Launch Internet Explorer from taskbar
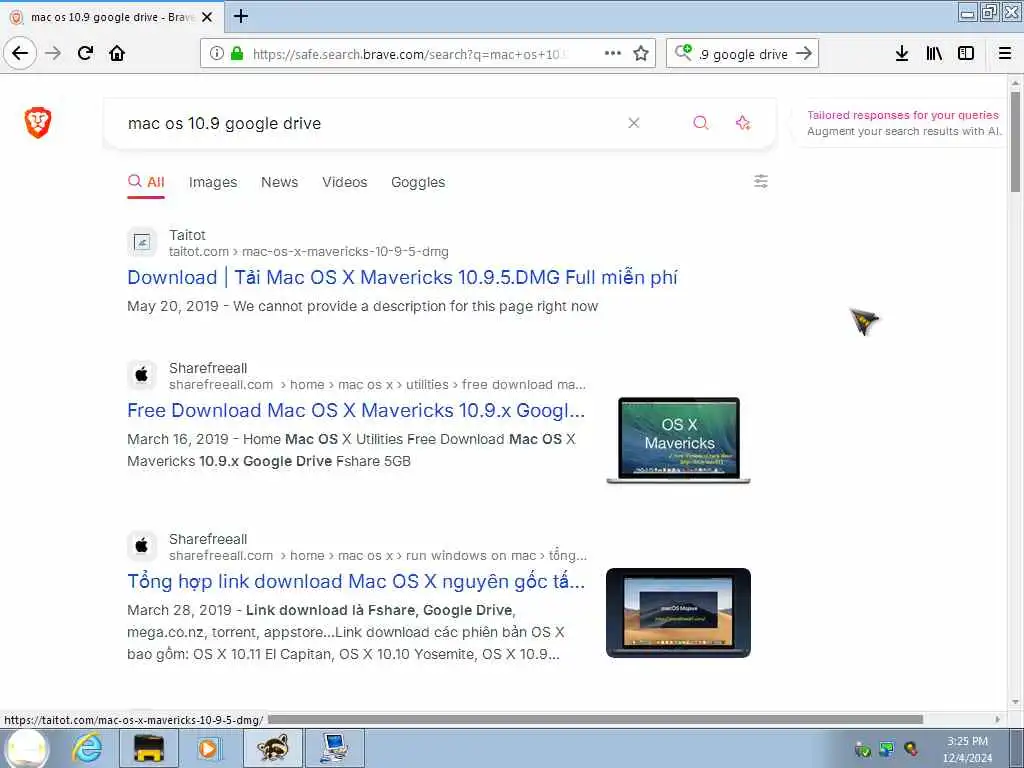Image resolution: width=1024 pixels, height=768 pixels. coord(87,748)
